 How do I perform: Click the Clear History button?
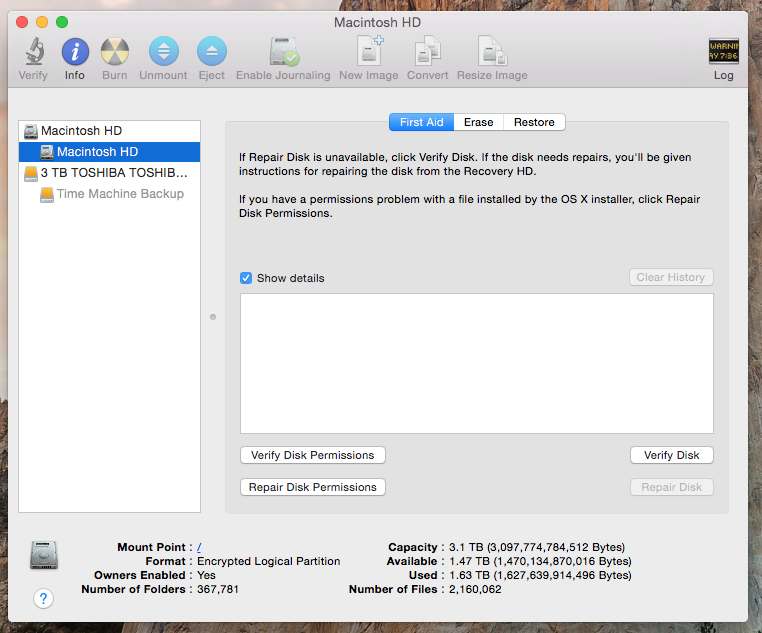[671, 277]
